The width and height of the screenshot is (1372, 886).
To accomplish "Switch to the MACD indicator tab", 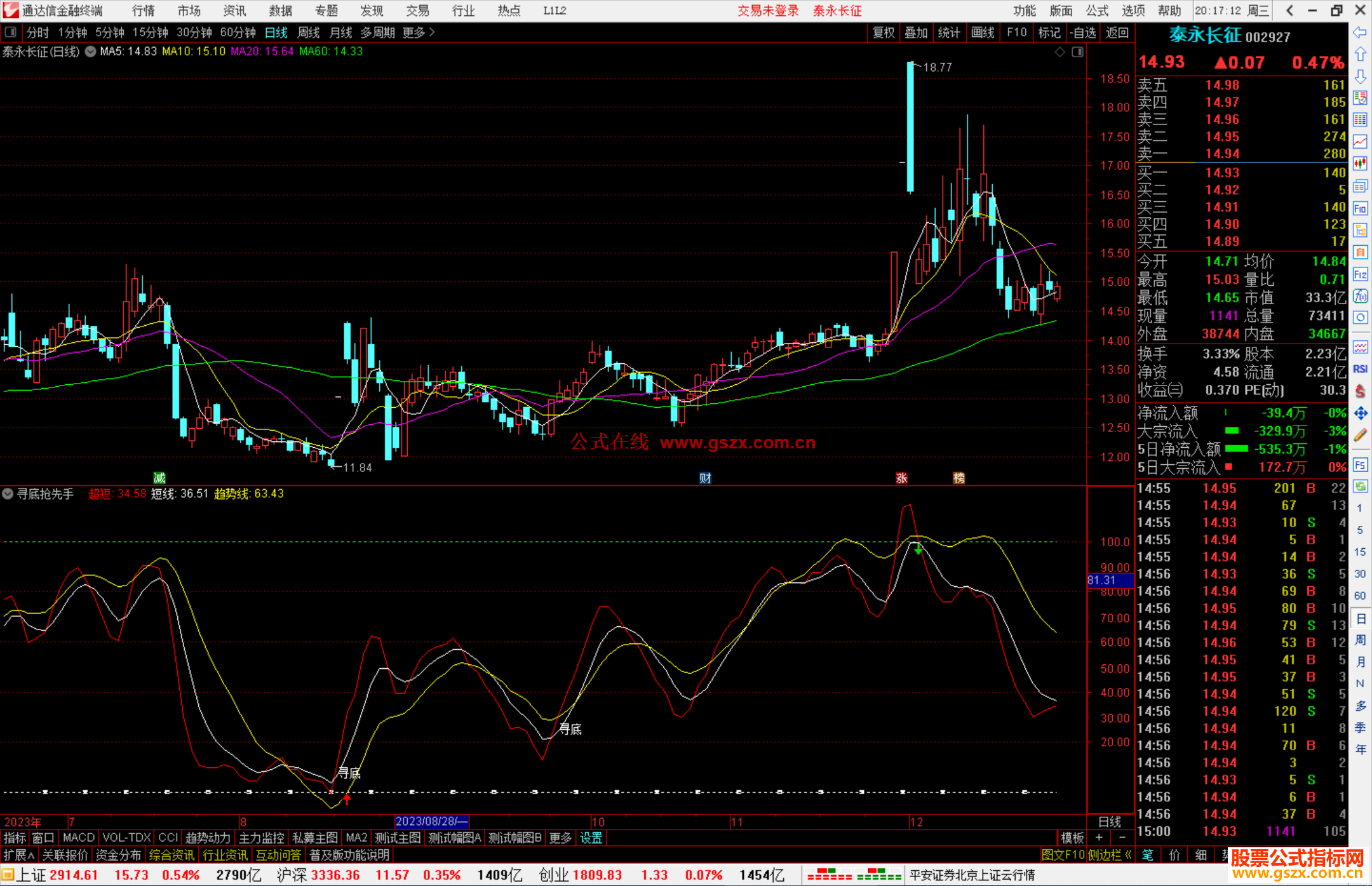I will (79, 838).
